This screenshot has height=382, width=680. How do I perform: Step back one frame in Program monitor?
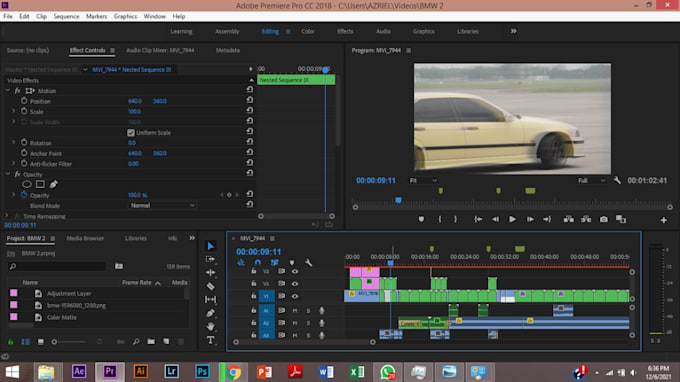[495, 219]
